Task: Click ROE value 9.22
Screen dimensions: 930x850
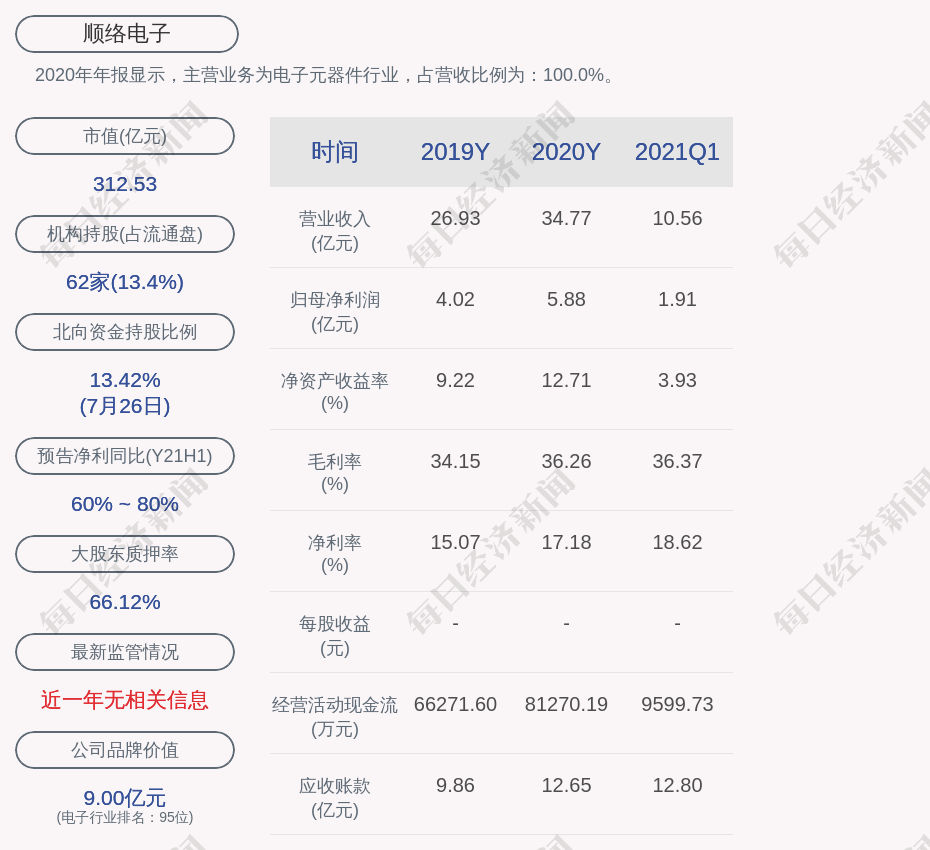Action: pos(455,380)
